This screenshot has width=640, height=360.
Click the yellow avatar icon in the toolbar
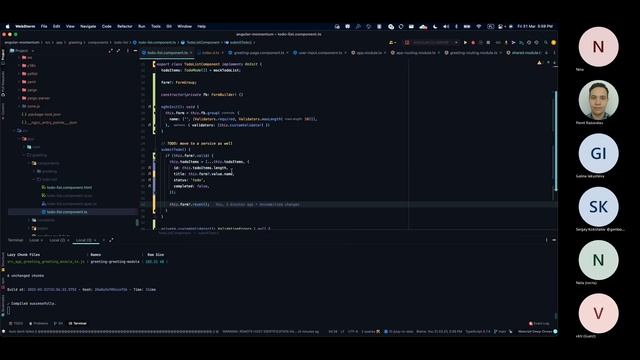pyautogui.click(x=553, y=42)
